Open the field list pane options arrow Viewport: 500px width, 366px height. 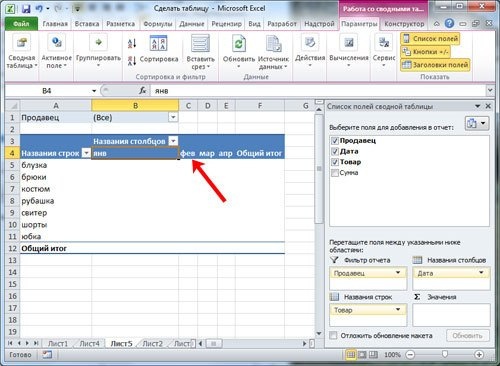tap(477, 106)
